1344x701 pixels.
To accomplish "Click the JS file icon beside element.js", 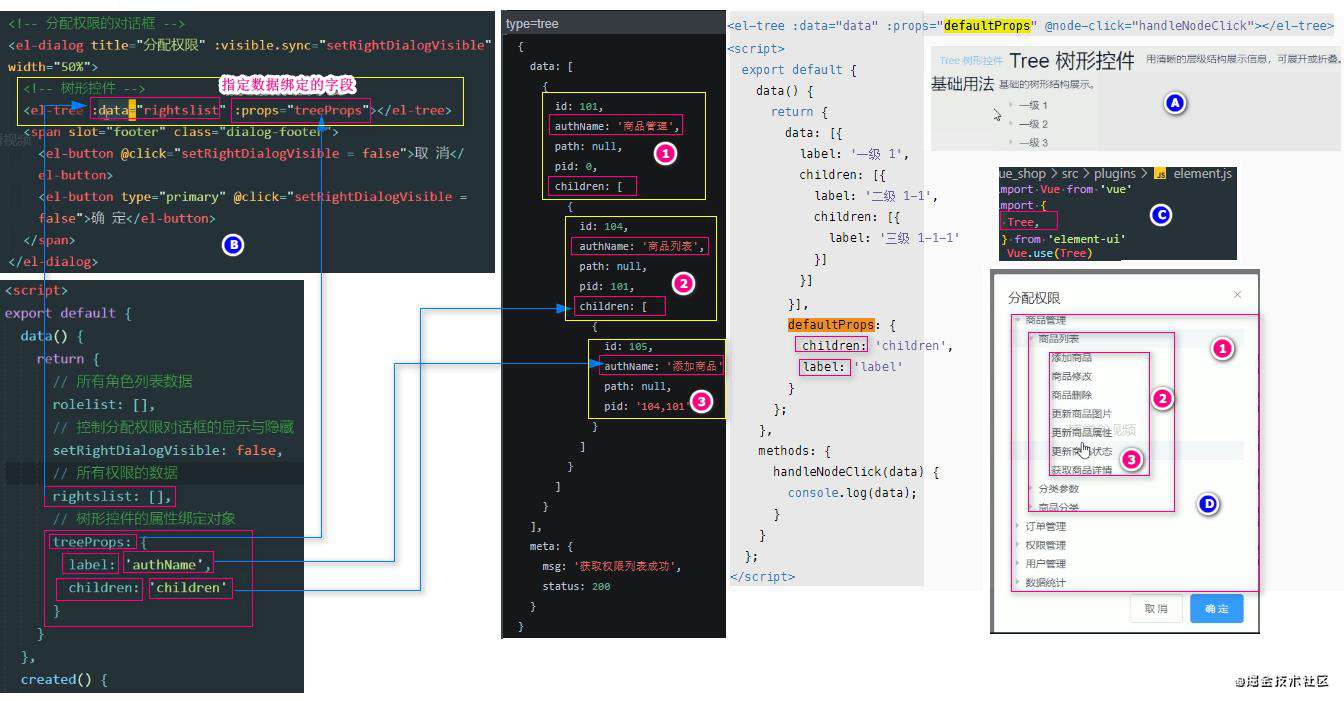I will 1160,174.
